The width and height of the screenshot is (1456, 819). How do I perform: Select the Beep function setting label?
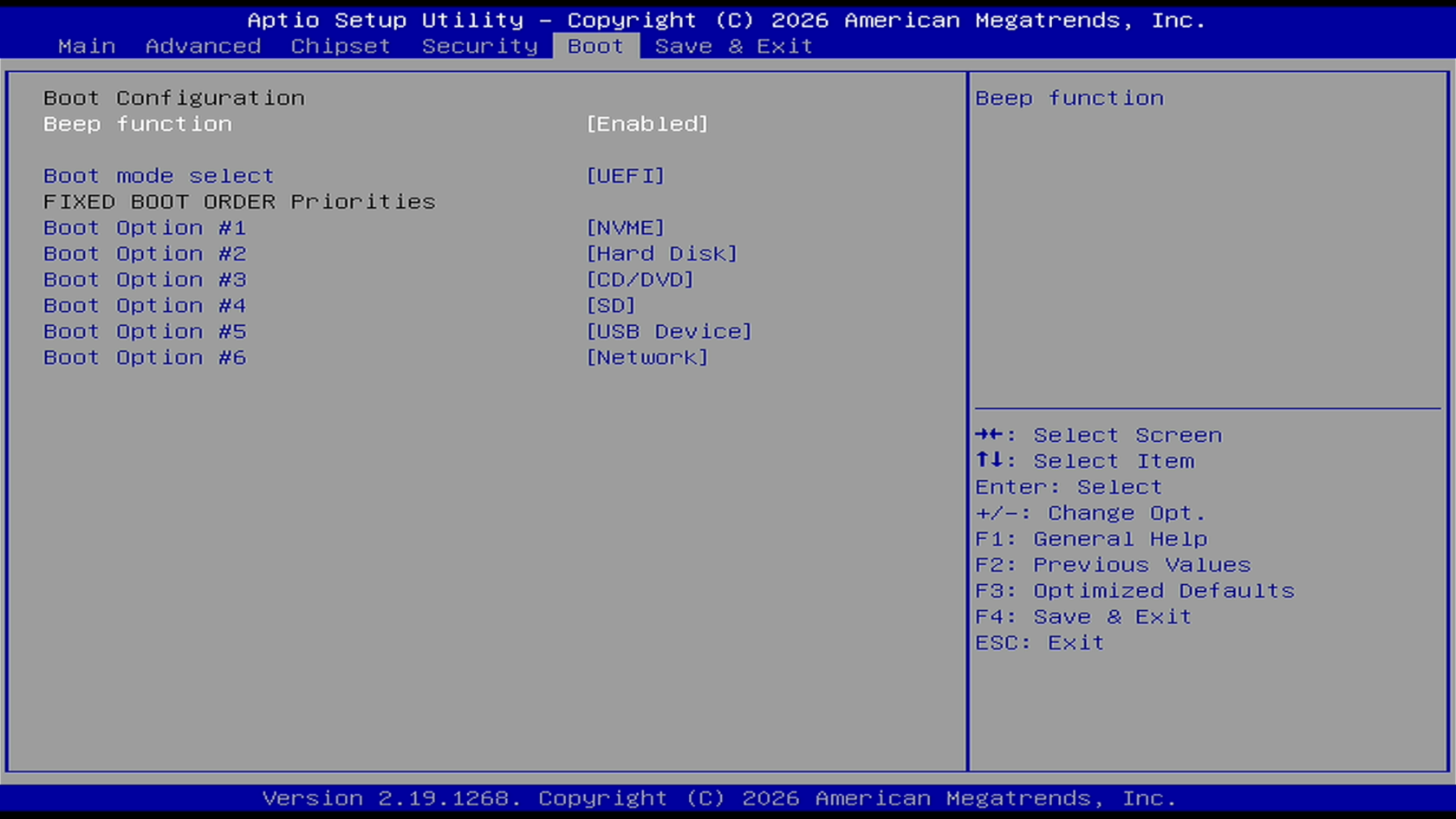click(138, 124)
